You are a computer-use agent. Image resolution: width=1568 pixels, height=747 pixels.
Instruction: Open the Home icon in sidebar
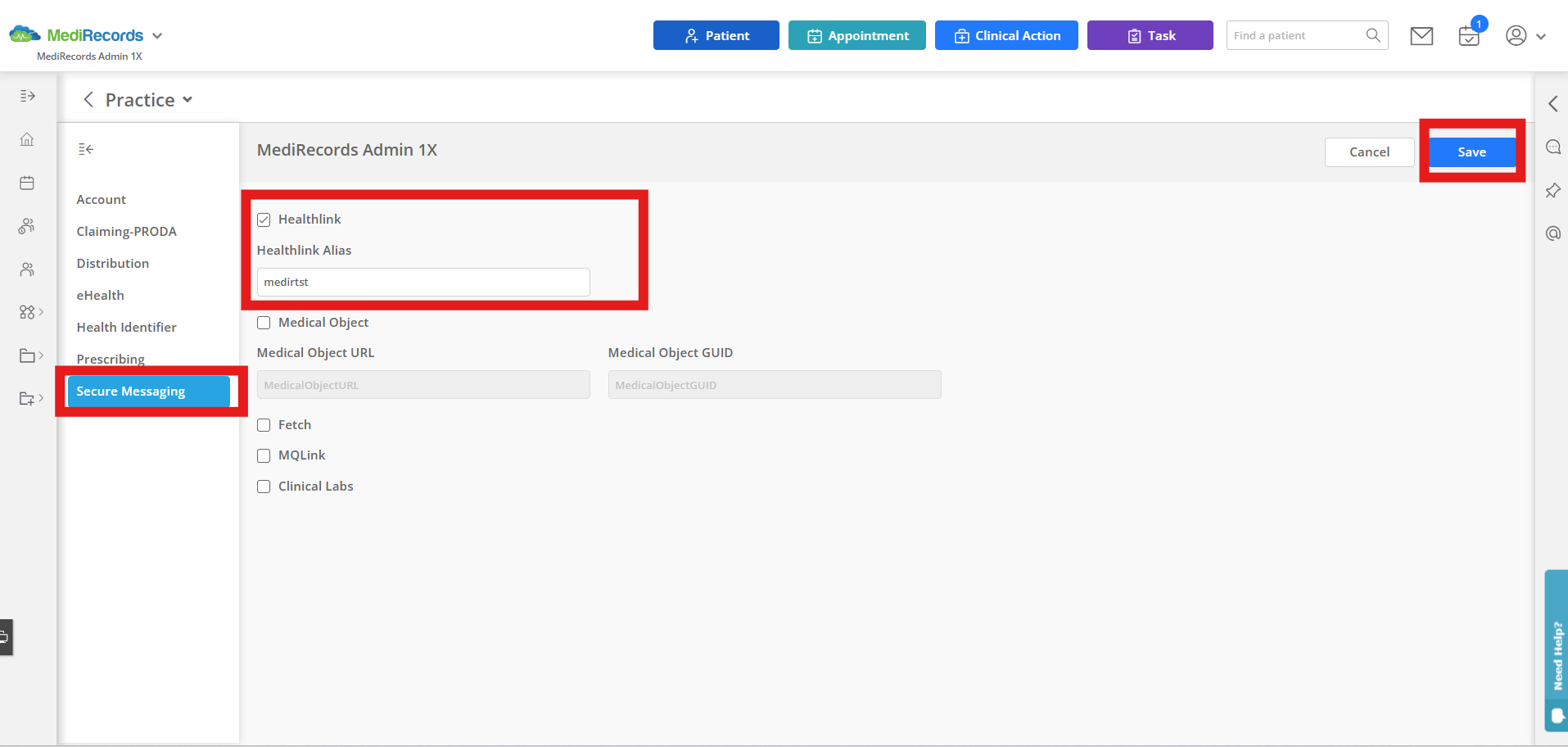pos(27,139)
